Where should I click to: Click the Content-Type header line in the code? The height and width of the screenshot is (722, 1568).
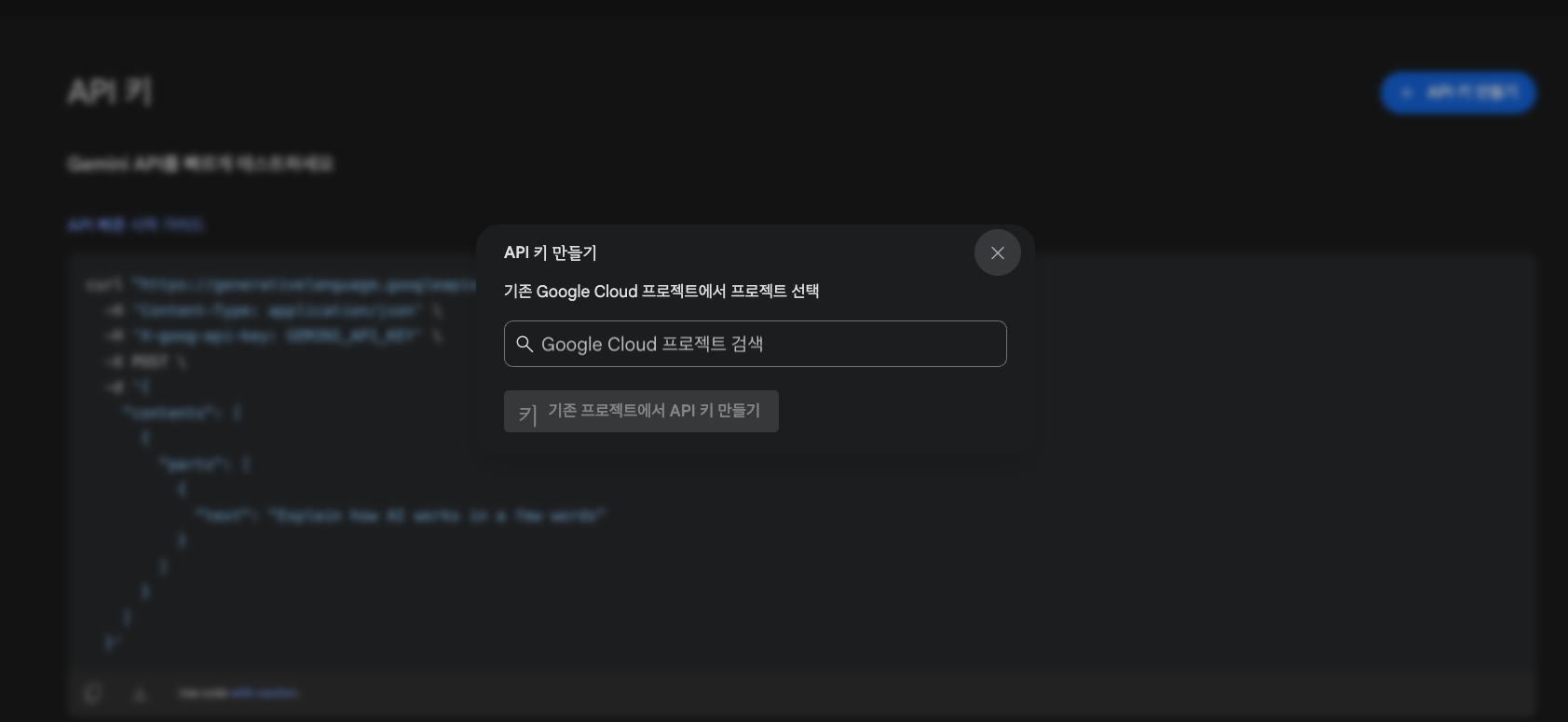coord(272,310)
